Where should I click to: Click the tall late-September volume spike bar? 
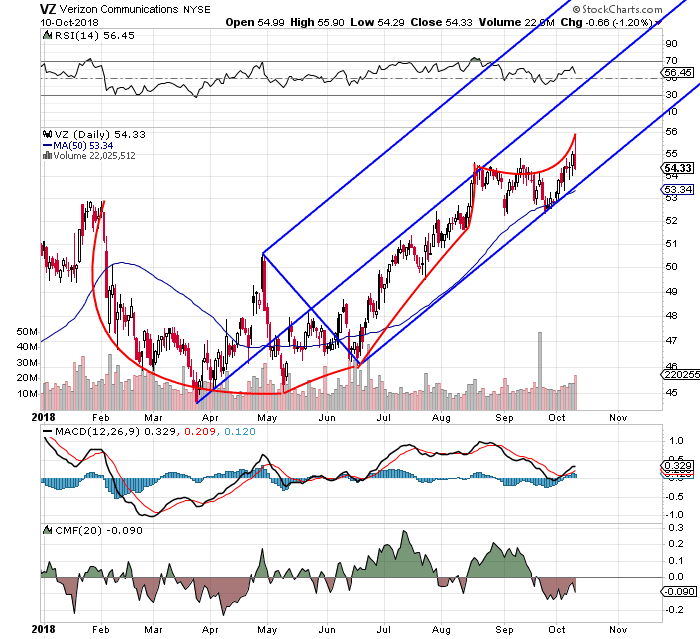pos(540,371)
